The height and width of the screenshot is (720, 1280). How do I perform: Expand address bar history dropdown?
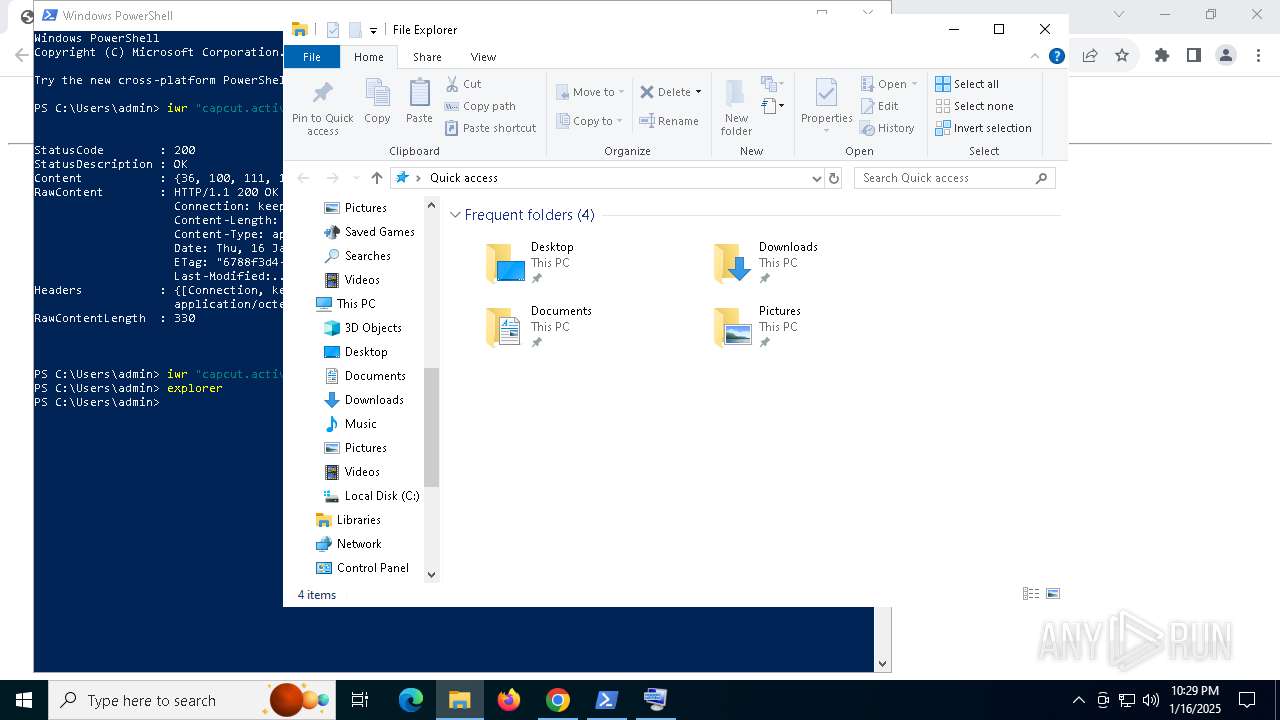(x=817, y=178)
